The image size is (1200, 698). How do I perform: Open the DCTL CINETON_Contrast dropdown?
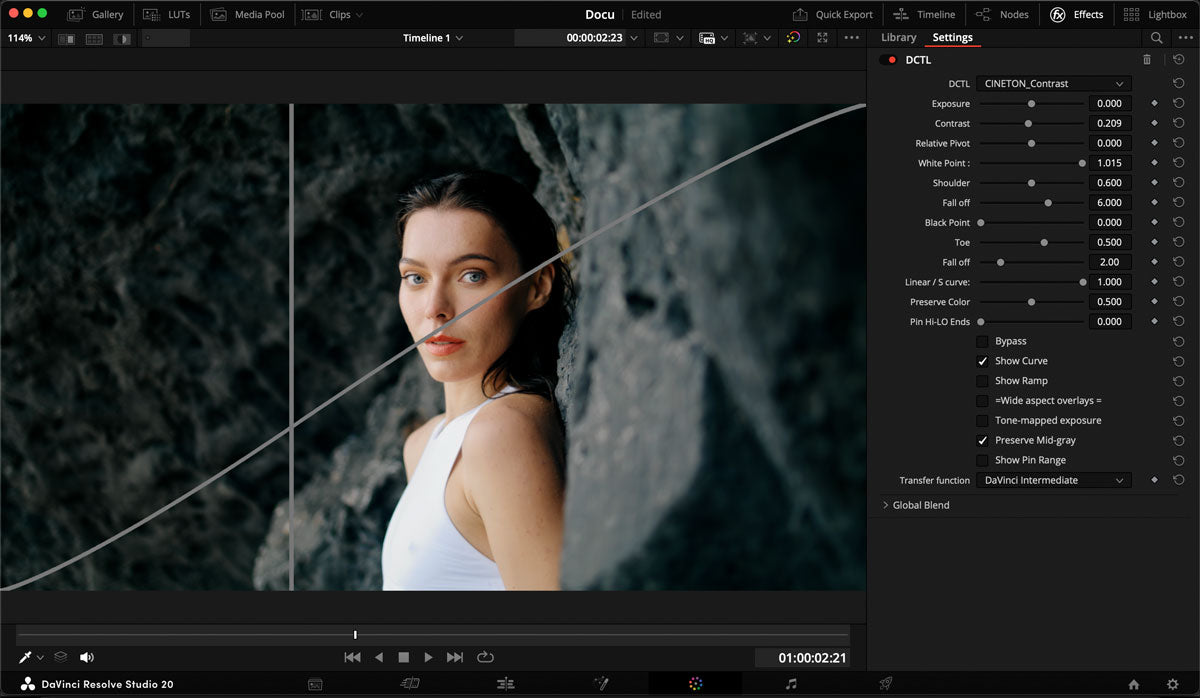click(1054, 84)
